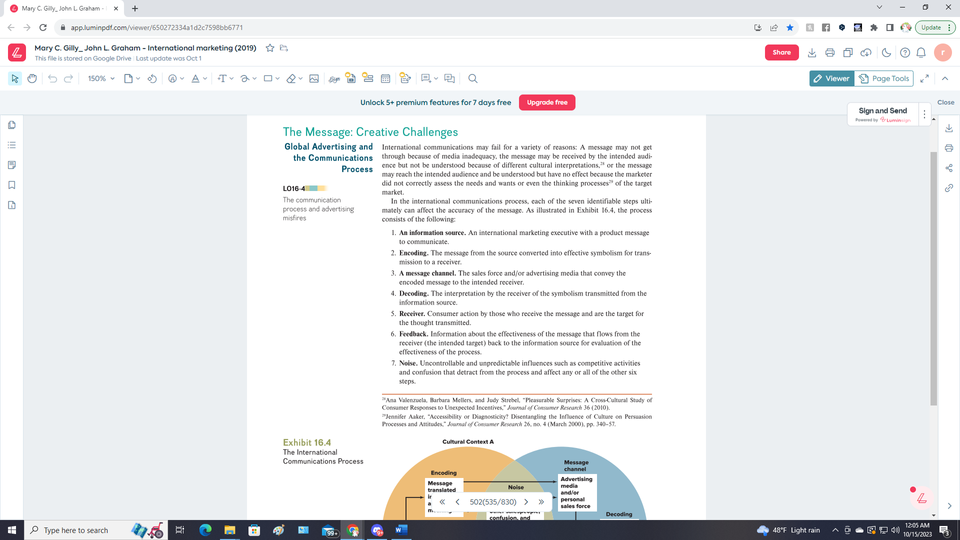Open the document outline panel
This screenshot has height=540, width=960.
tap(12, 145)
